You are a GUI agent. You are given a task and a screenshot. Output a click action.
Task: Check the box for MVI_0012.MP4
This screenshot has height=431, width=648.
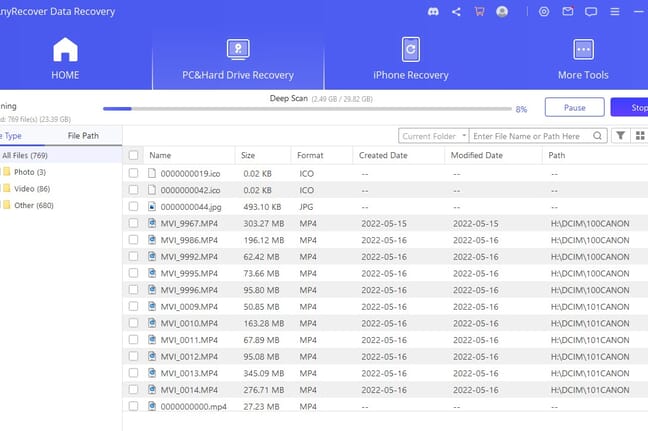133,356
